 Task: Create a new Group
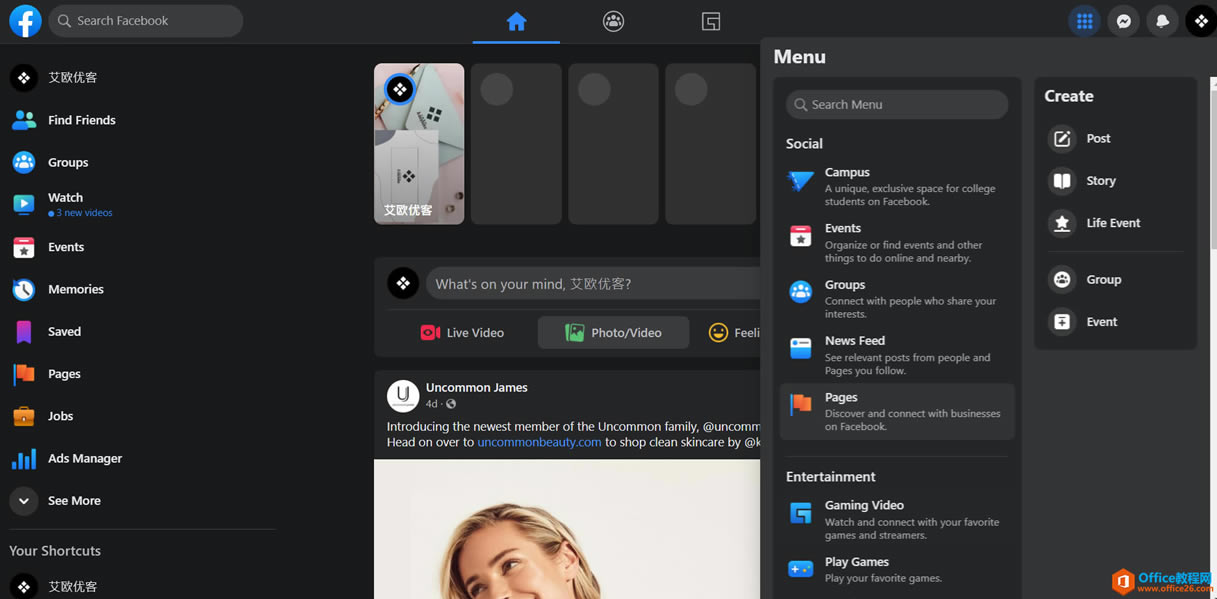(x=1115, y=280)
